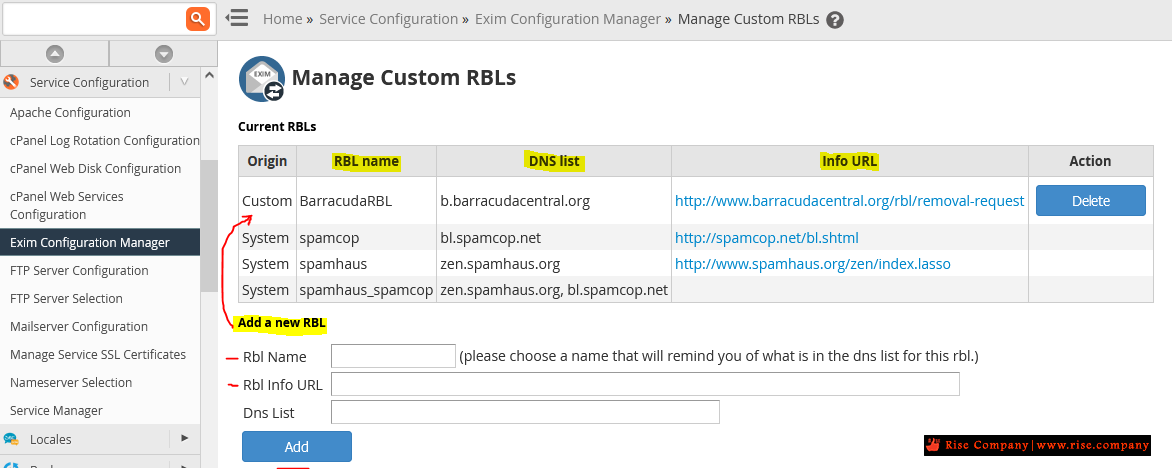Click the Custom origin cell
1172x469 pixels.
coord(267,201)
